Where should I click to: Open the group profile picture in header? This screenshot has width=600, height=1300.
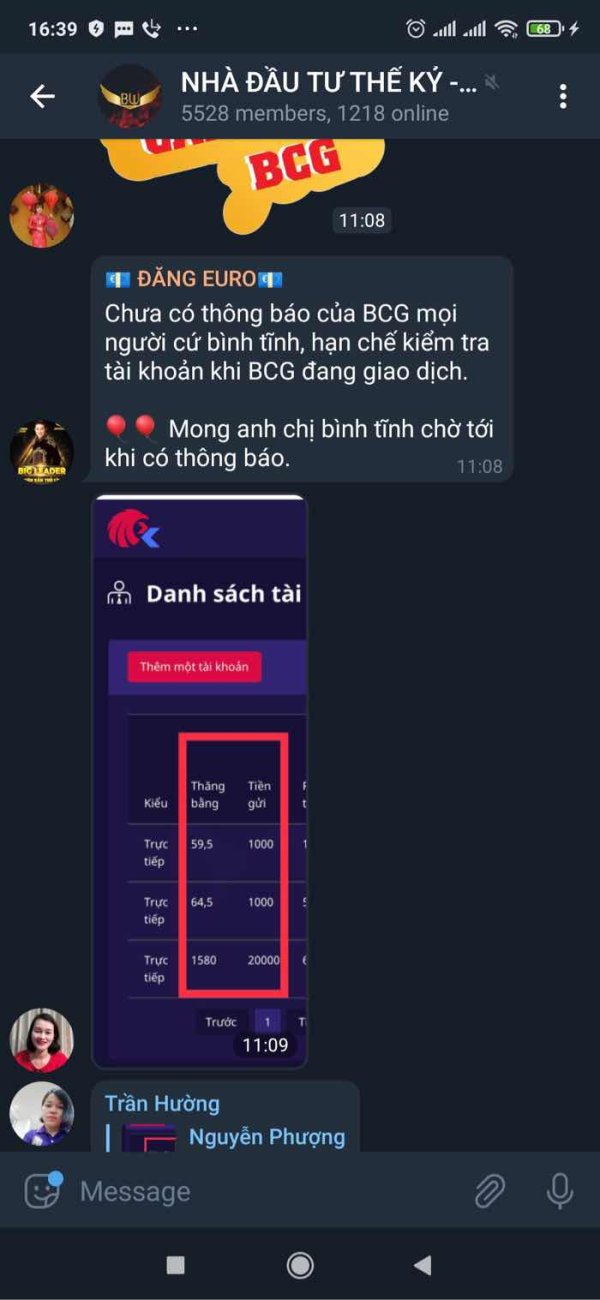point(130,97)
